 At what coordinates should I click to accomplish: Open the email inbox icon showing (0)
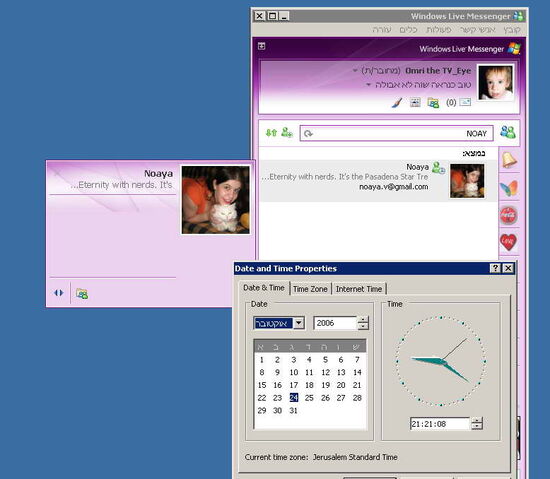(x=465, y=102)
